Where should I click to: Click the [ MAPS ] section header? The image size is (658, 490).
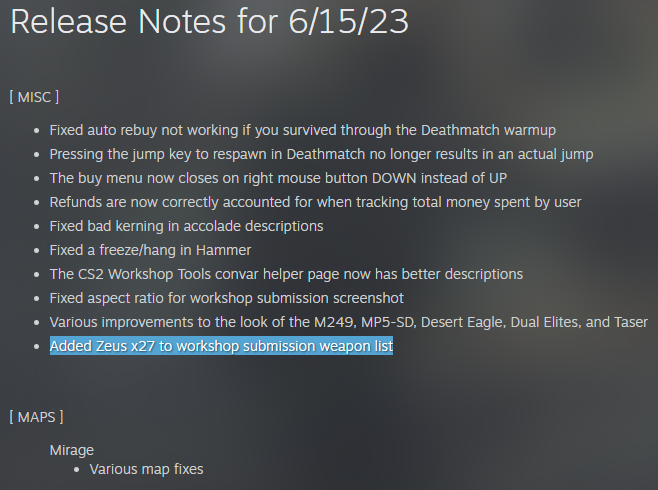click(35, 416)
